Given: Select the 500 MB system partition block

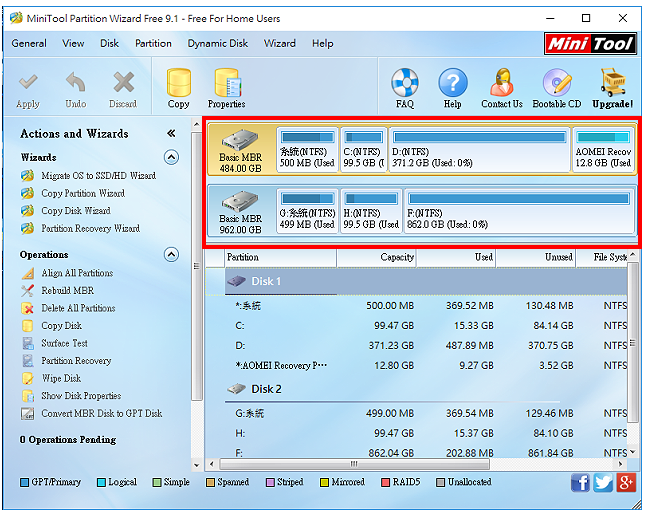Looking at the screenshot, I should (x=307, y=150).
